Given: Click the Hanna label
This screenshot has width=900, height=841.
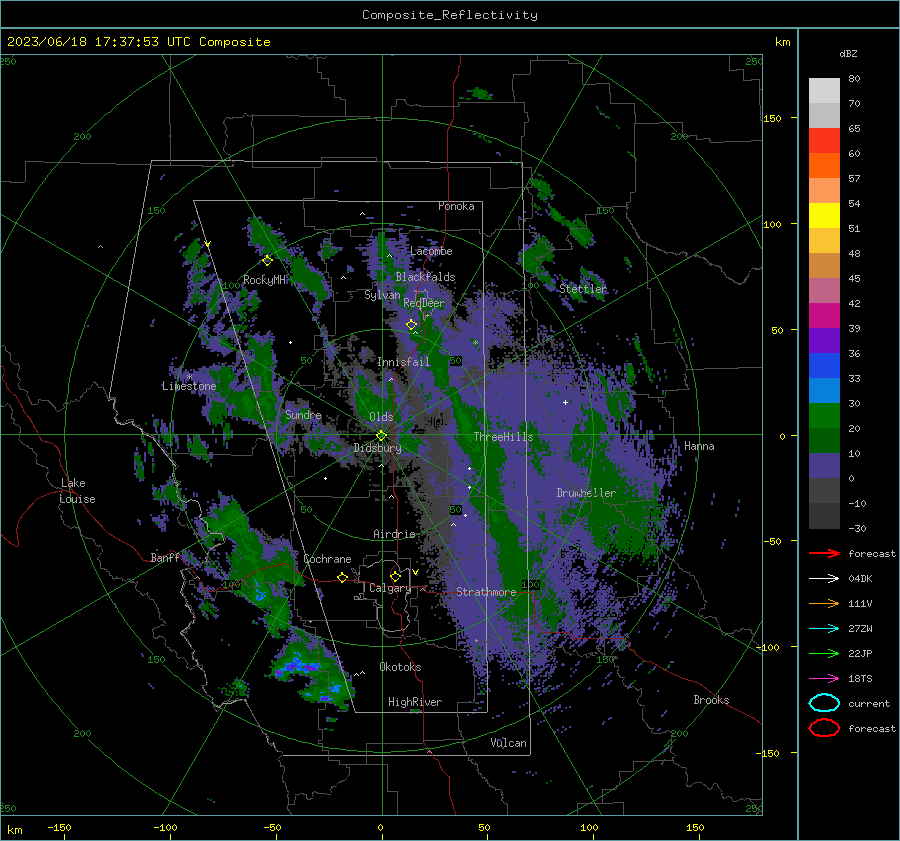Looking at the screenshot, I should (x=699, y=446).
